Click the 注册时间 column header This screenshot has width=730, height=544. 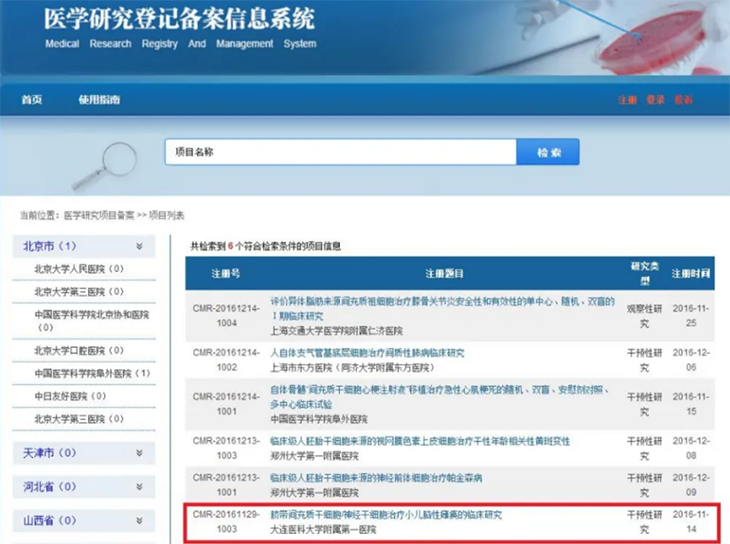coord(691,273)
